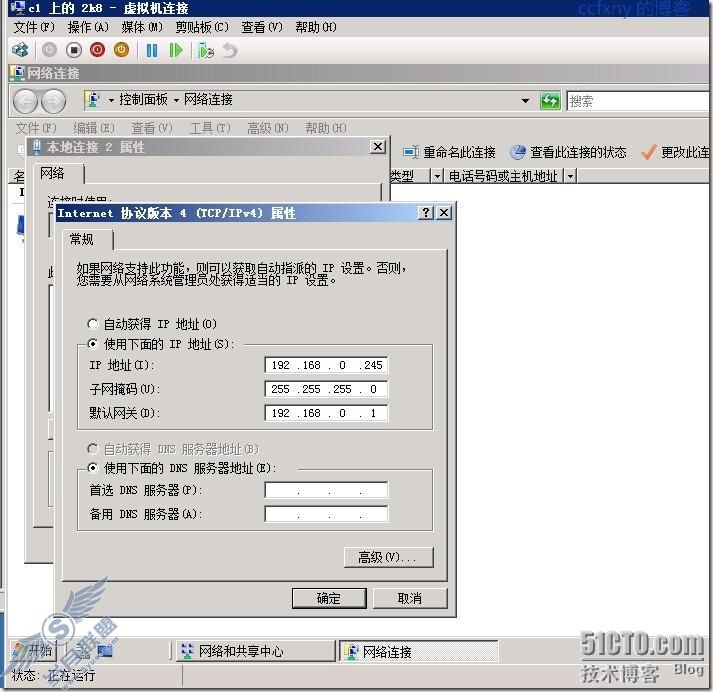Click the address bar network icon

tap(93, 100)
